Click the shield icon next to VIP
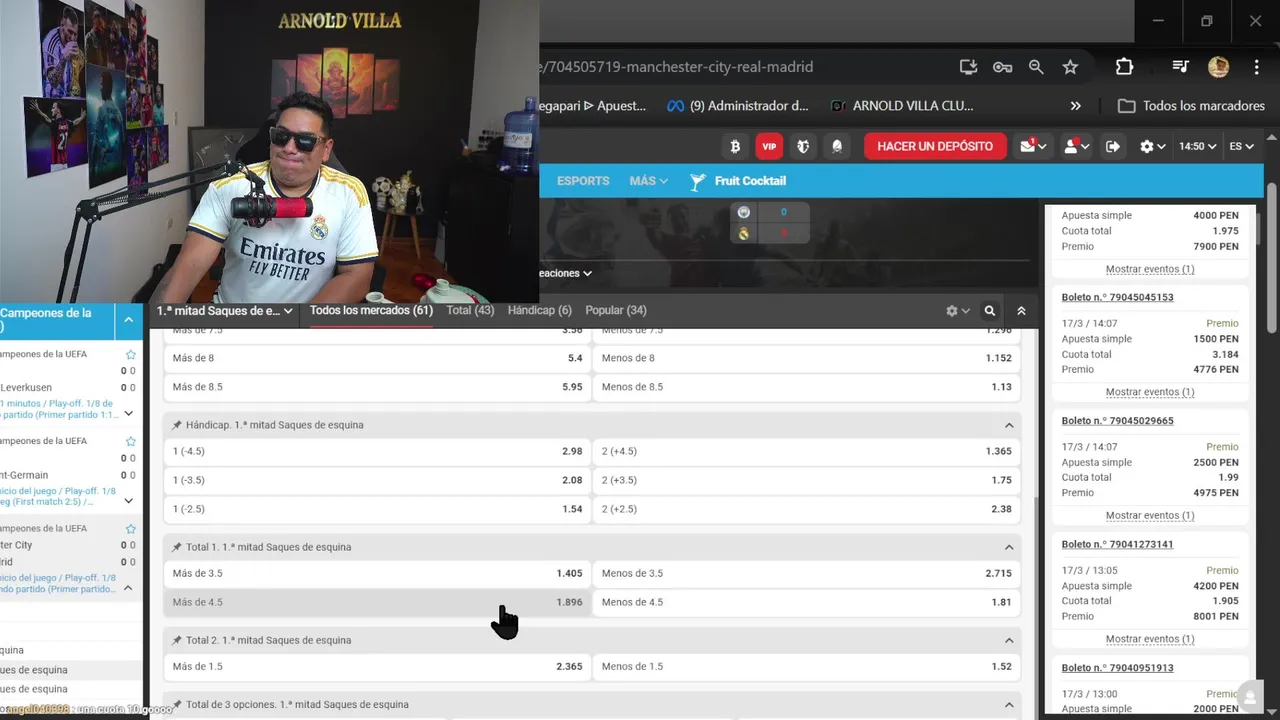This screenshot has height=720, width=1280. [x=803, y=146]
